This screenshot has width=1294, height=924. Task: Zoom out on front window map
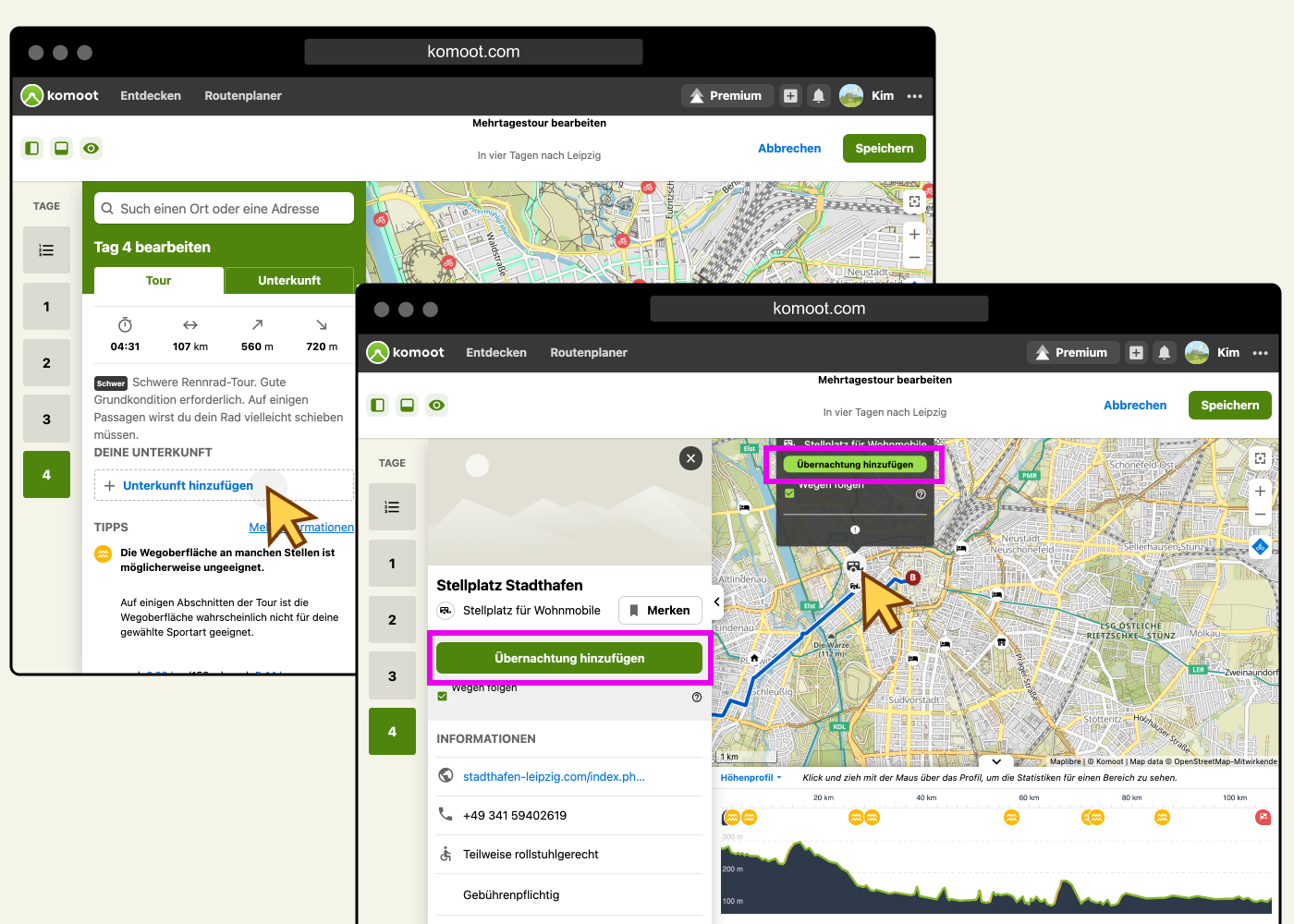pos(1260,514)
